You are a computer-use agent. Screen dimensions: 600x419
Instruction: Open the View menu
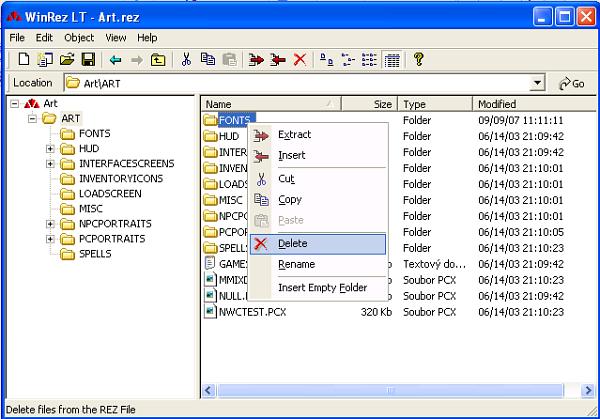[x=116, y=37]
